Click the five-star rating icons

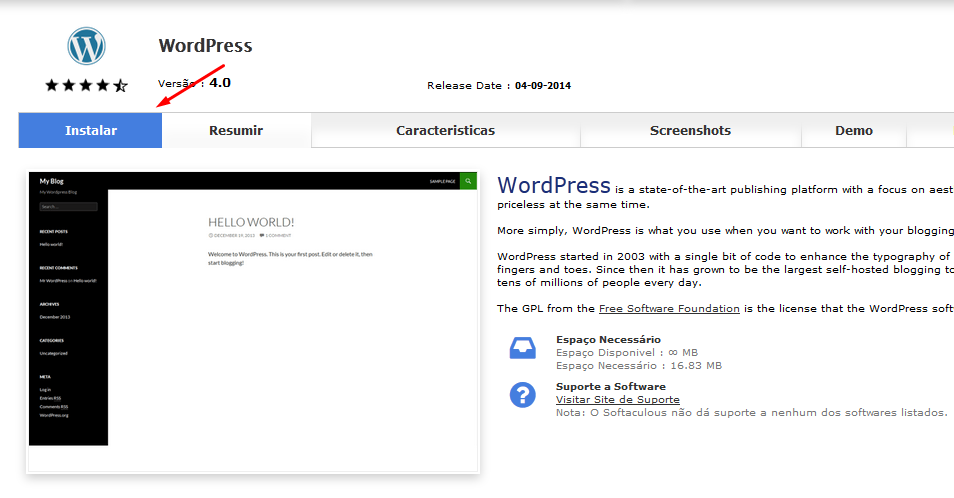click(86, 85)
